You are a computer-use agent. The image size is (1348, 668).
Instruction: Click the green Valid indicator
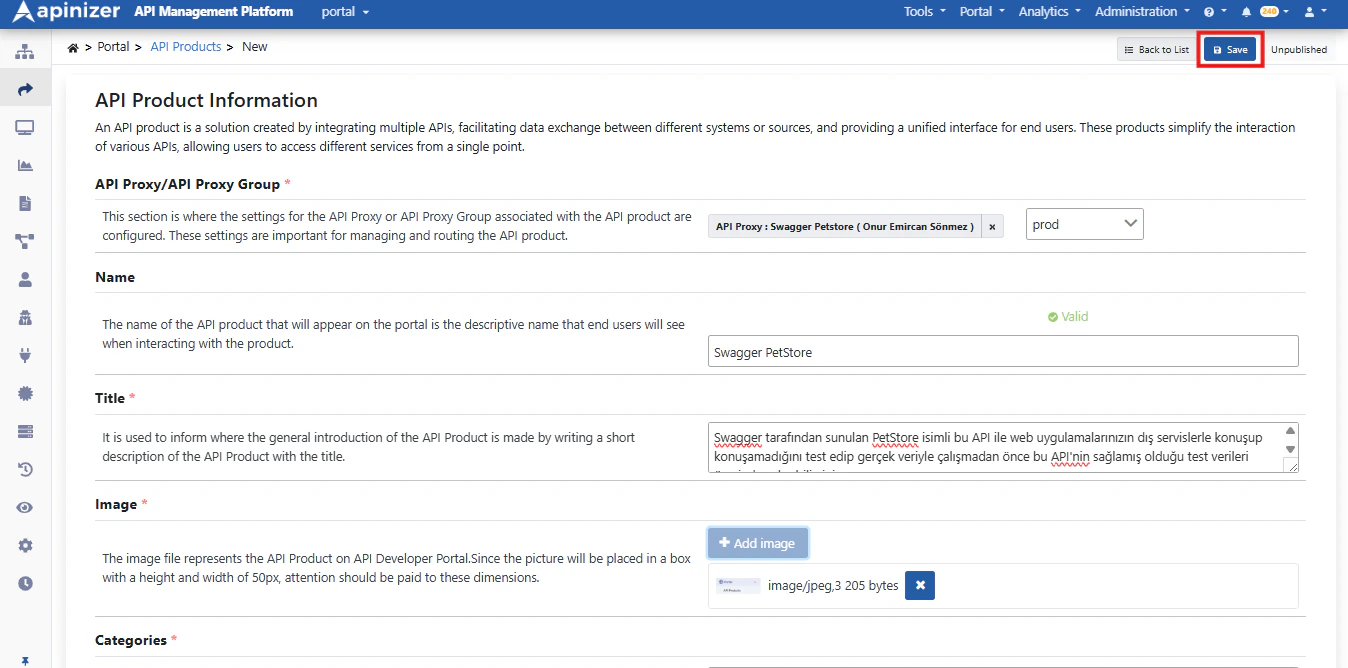pos(1068,317)
